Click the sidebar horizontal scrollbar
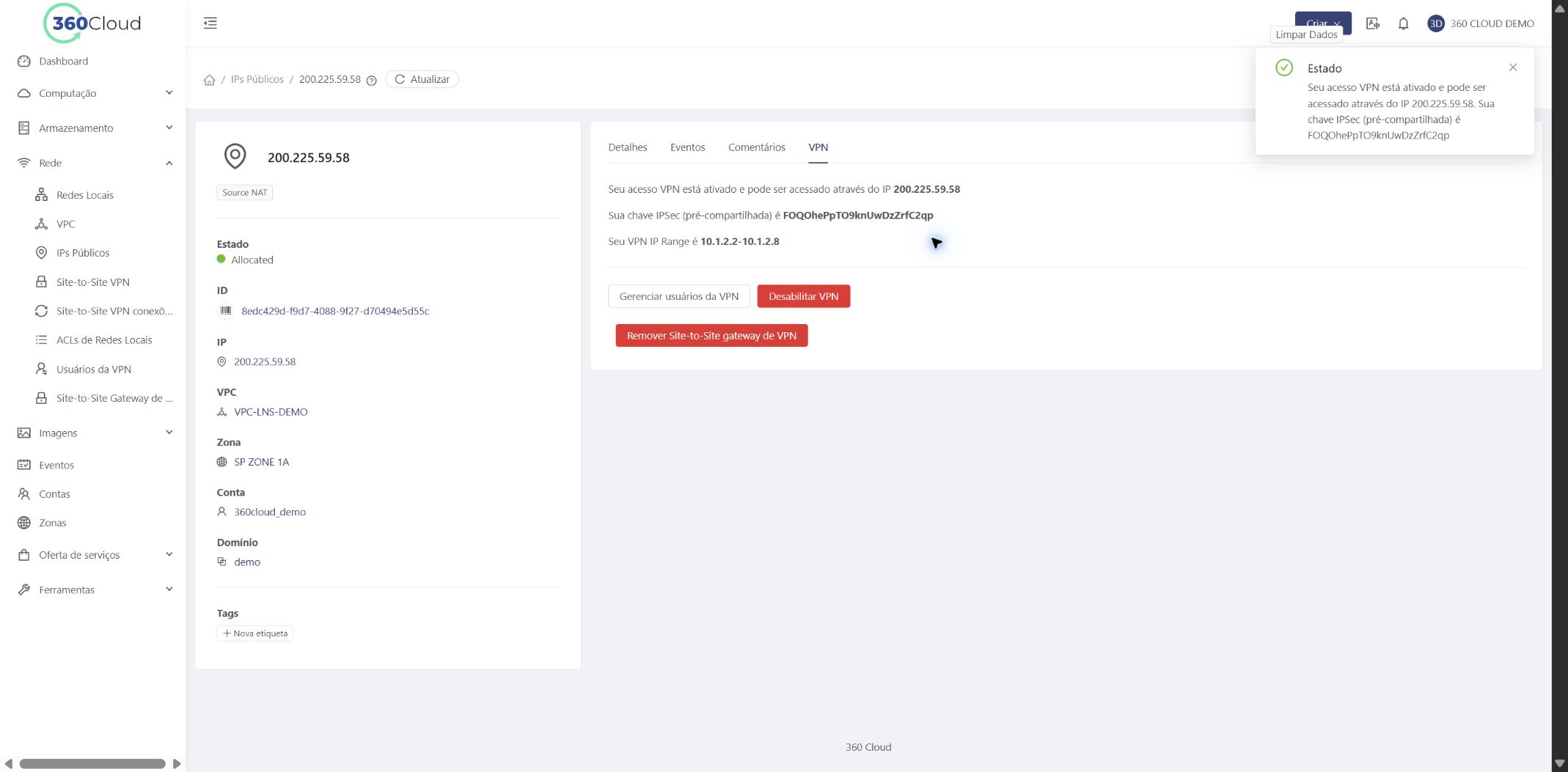1568x772 pixels. [x=92, y=764]
